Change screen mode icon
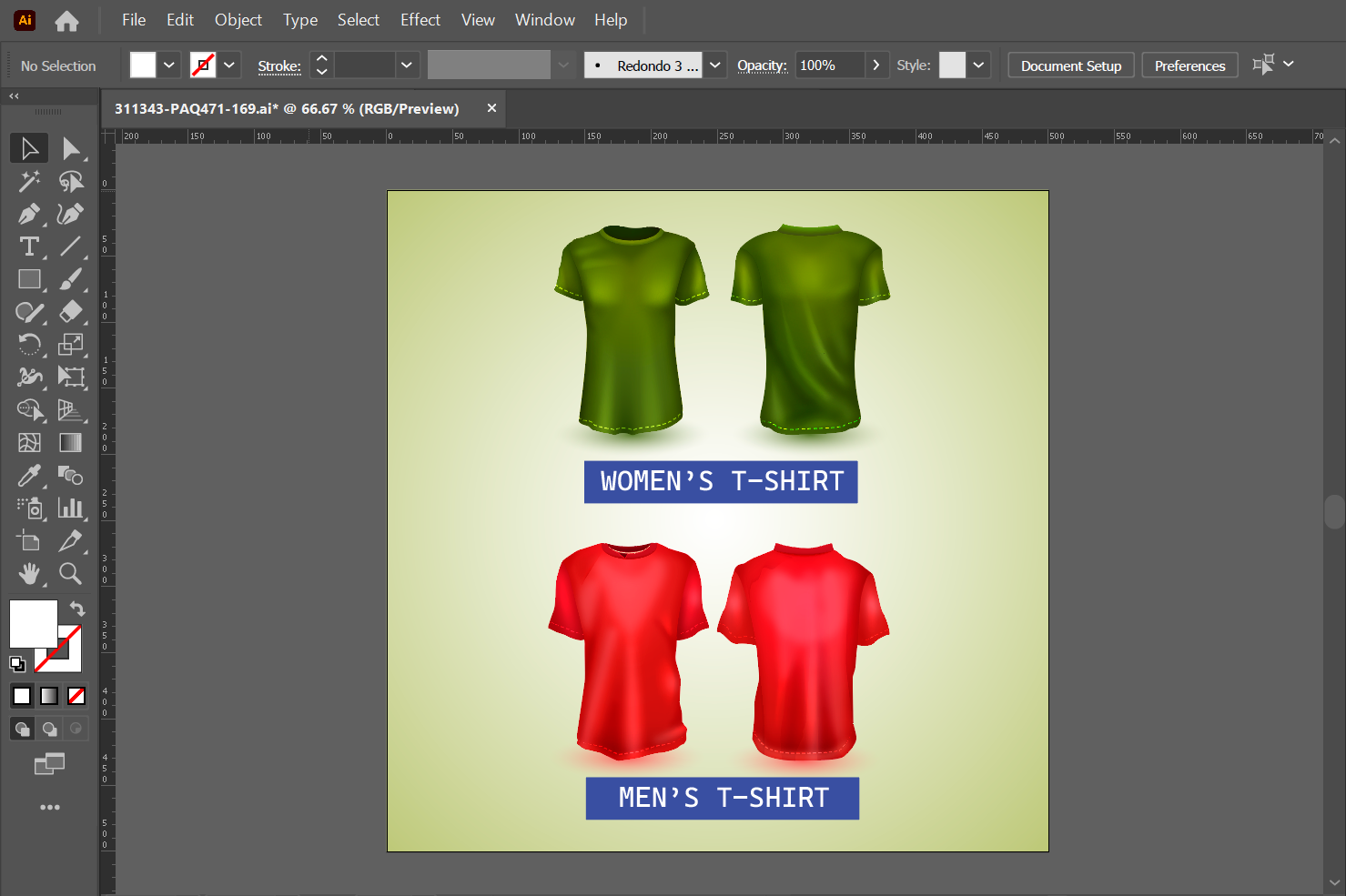Viewport: 1346px width, 896px height. [x=50, y=764]
